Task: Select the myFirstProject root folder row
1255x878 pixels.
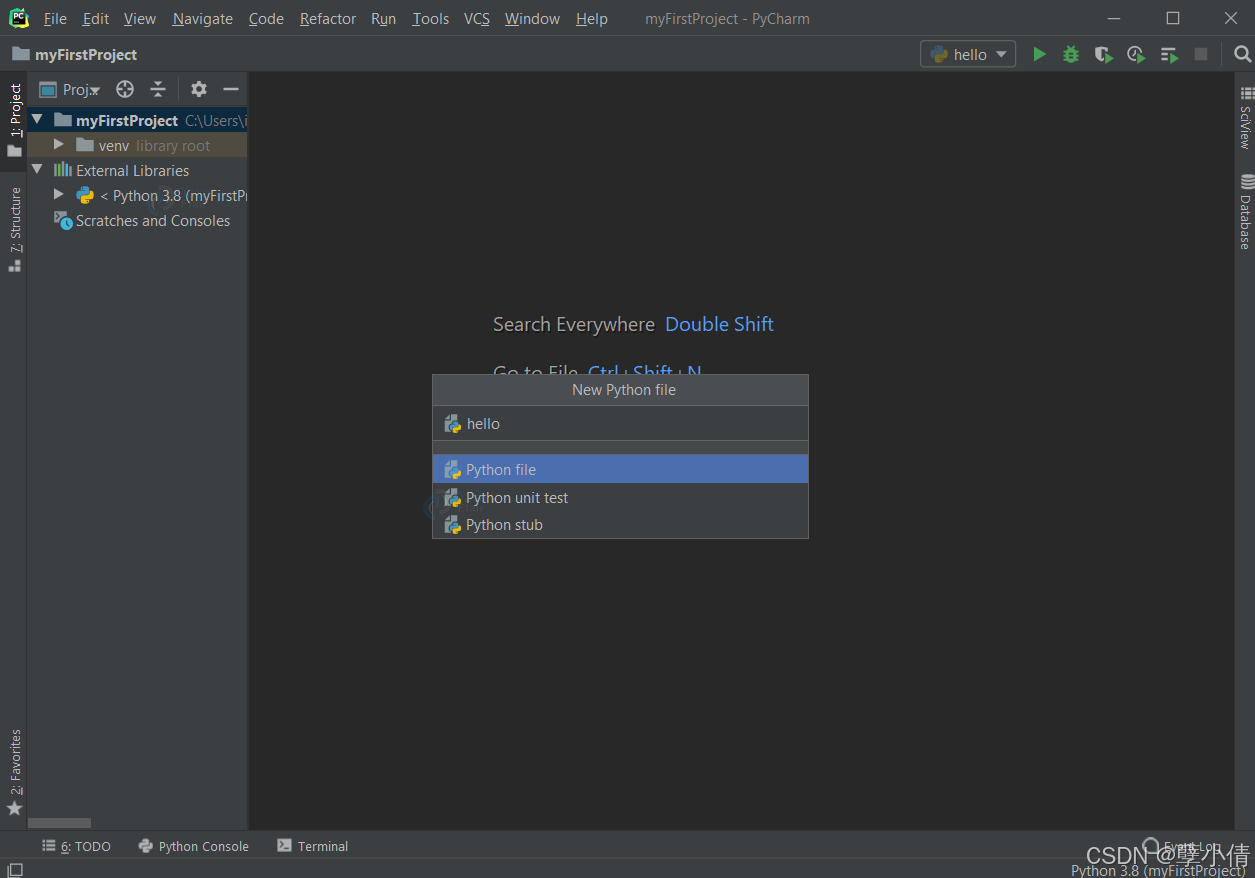Action: tap(137, 120)
